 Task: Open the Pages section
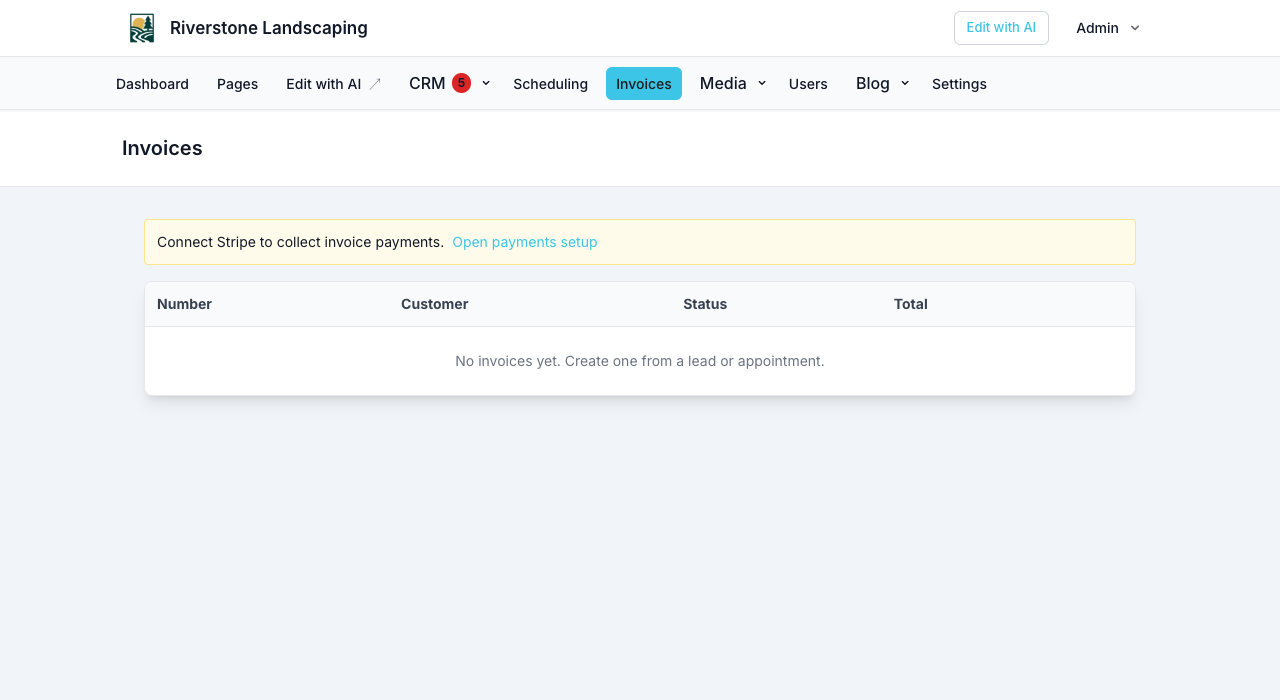[x=237, y=84]
